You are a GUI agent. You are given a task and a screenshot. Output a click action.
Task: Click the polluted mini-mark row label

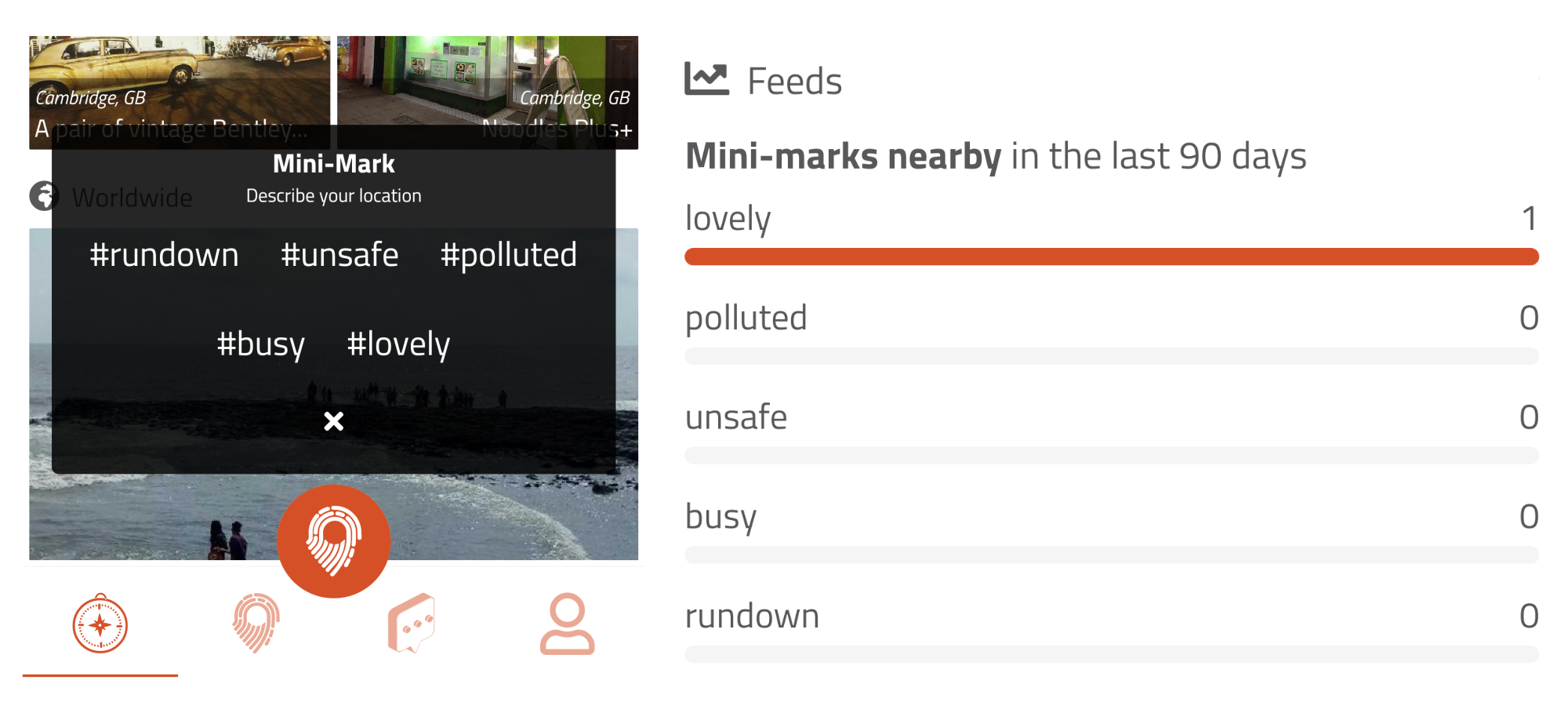[x=746, y=318]
